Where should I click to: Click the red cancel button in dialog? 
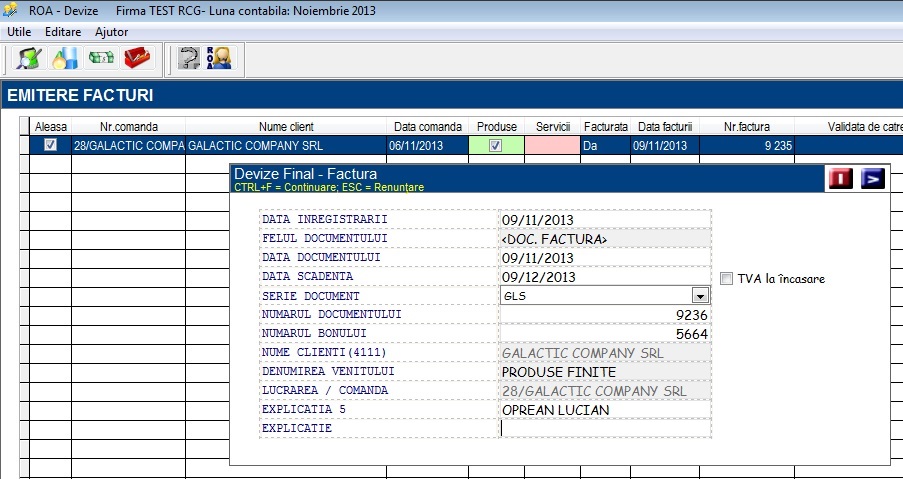tap(841, 179)
